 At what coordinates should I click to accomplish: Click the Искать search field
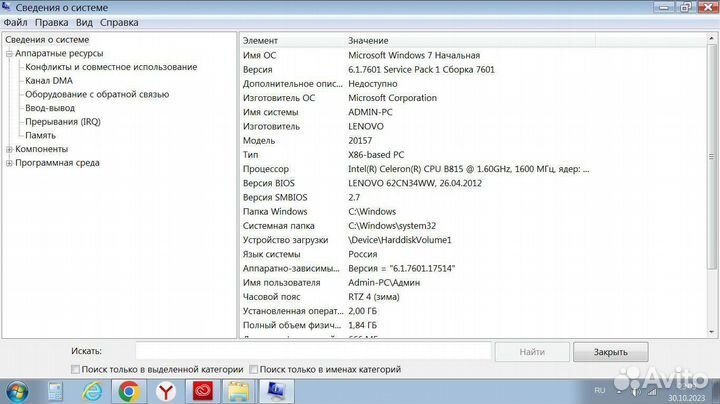[313, 351]
